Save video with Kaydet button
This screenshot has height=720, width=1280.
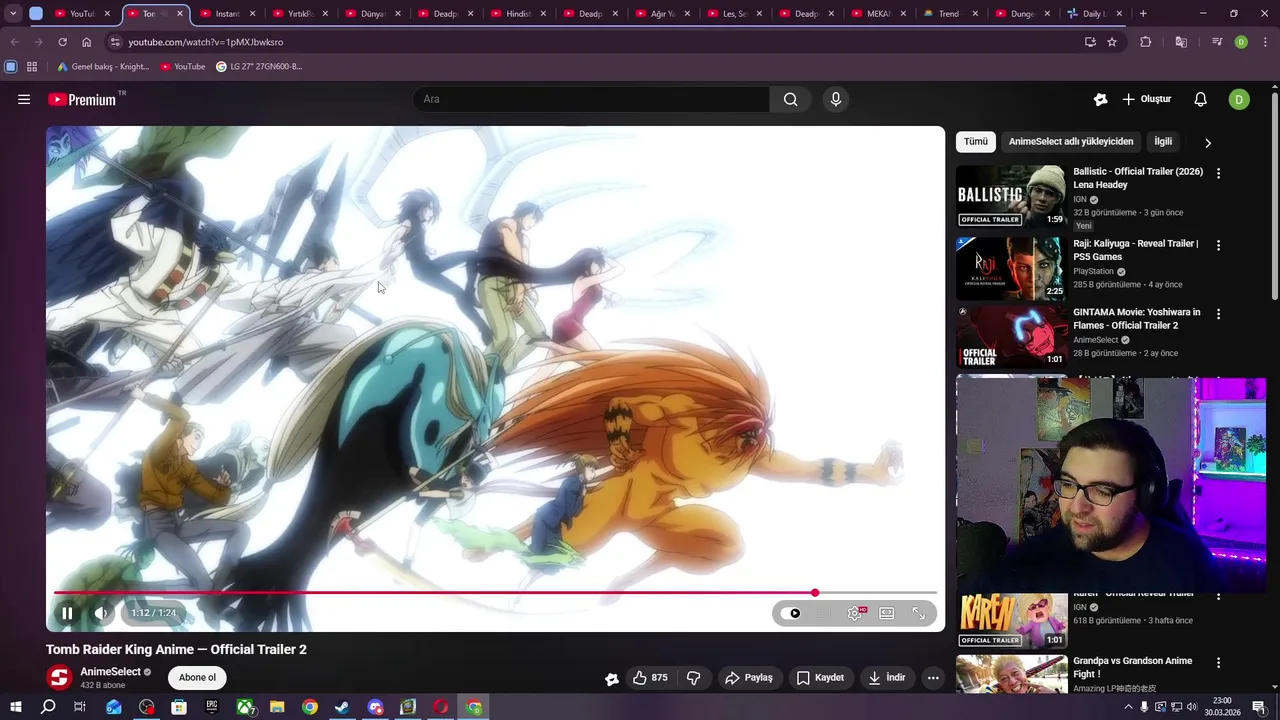[820, 678]
